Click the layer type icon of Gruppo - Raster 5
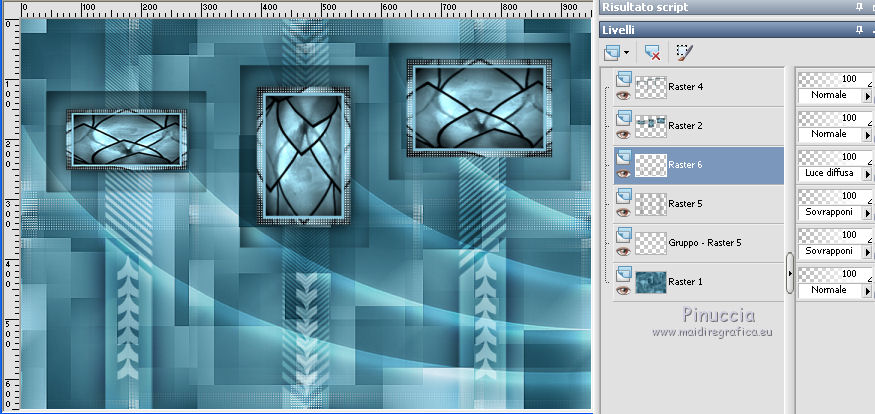 [624, 235]
